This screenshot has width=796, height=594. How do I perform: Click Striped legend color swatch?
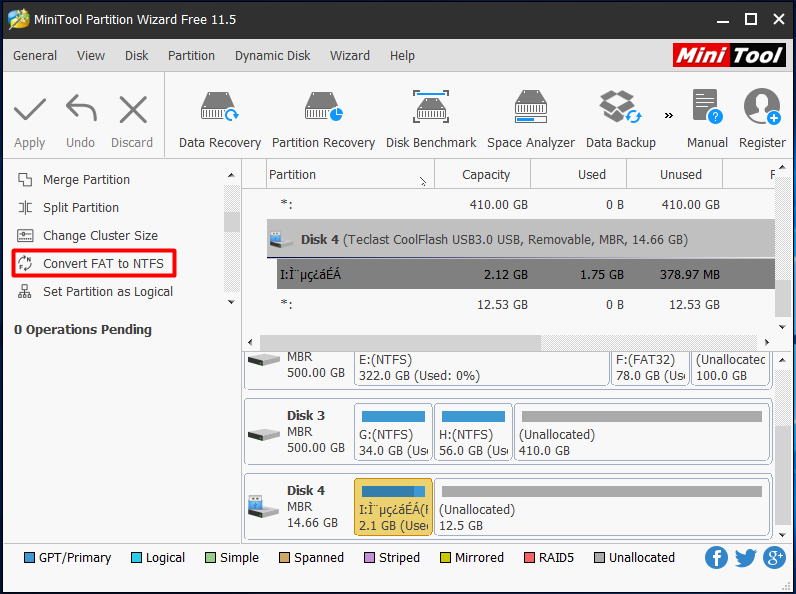click(x=369, y=557)
